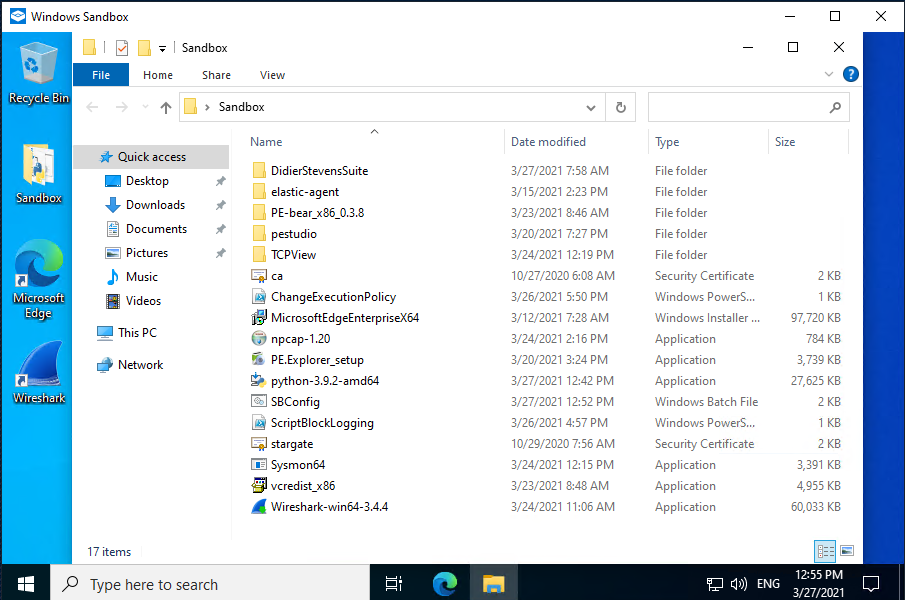The height and width of the screenshot is (600, 905).
Task: Click the taskbar search box
Action: pos(211,584)
